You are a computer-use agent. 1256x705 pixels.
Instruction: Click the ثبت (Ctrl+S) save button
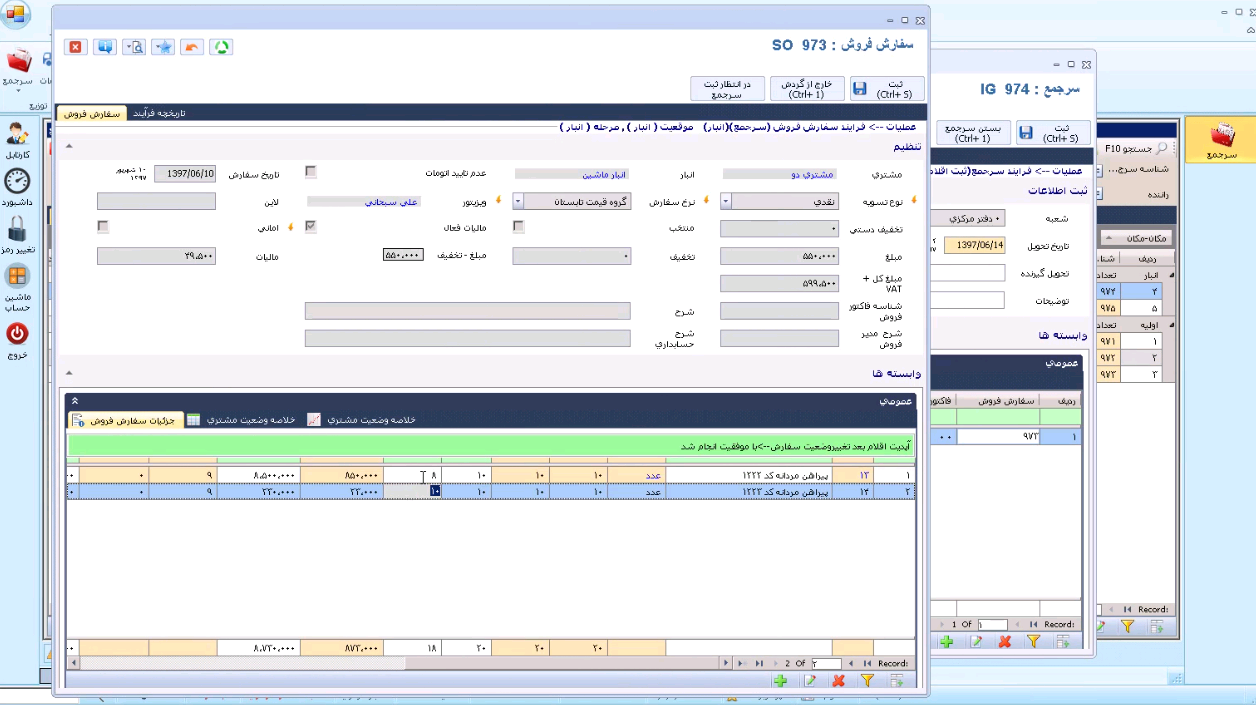pos(887,89)
